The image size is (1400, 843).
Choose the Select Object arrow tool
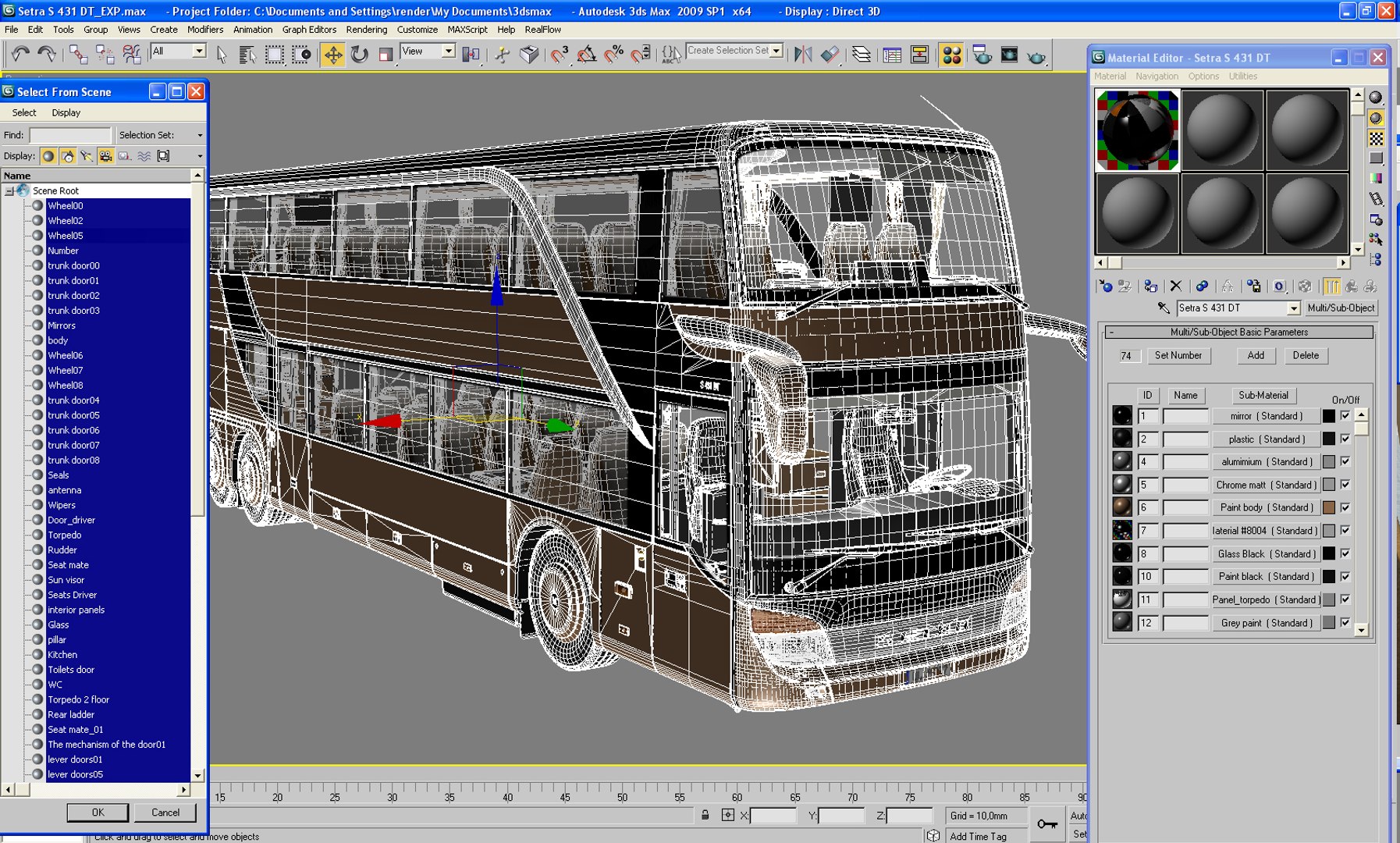coord(222,54)
